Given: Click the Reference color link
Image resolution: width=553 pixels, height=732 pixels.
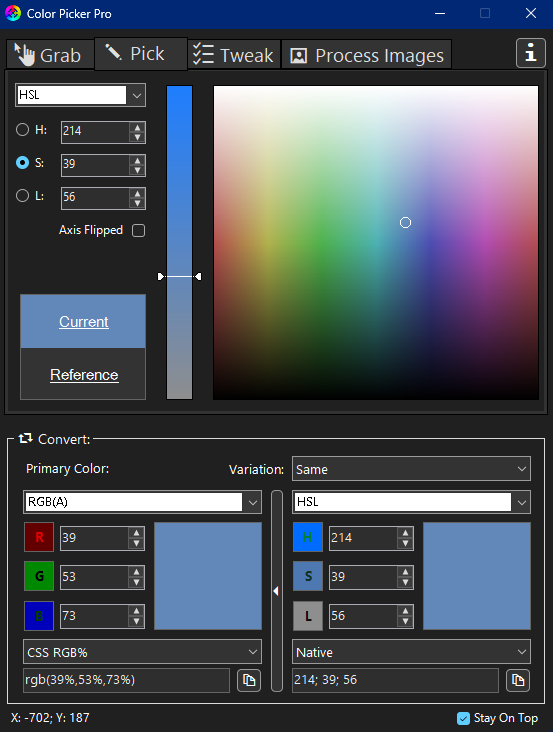Looking at the screenshot, I should (x=84, y=374).
